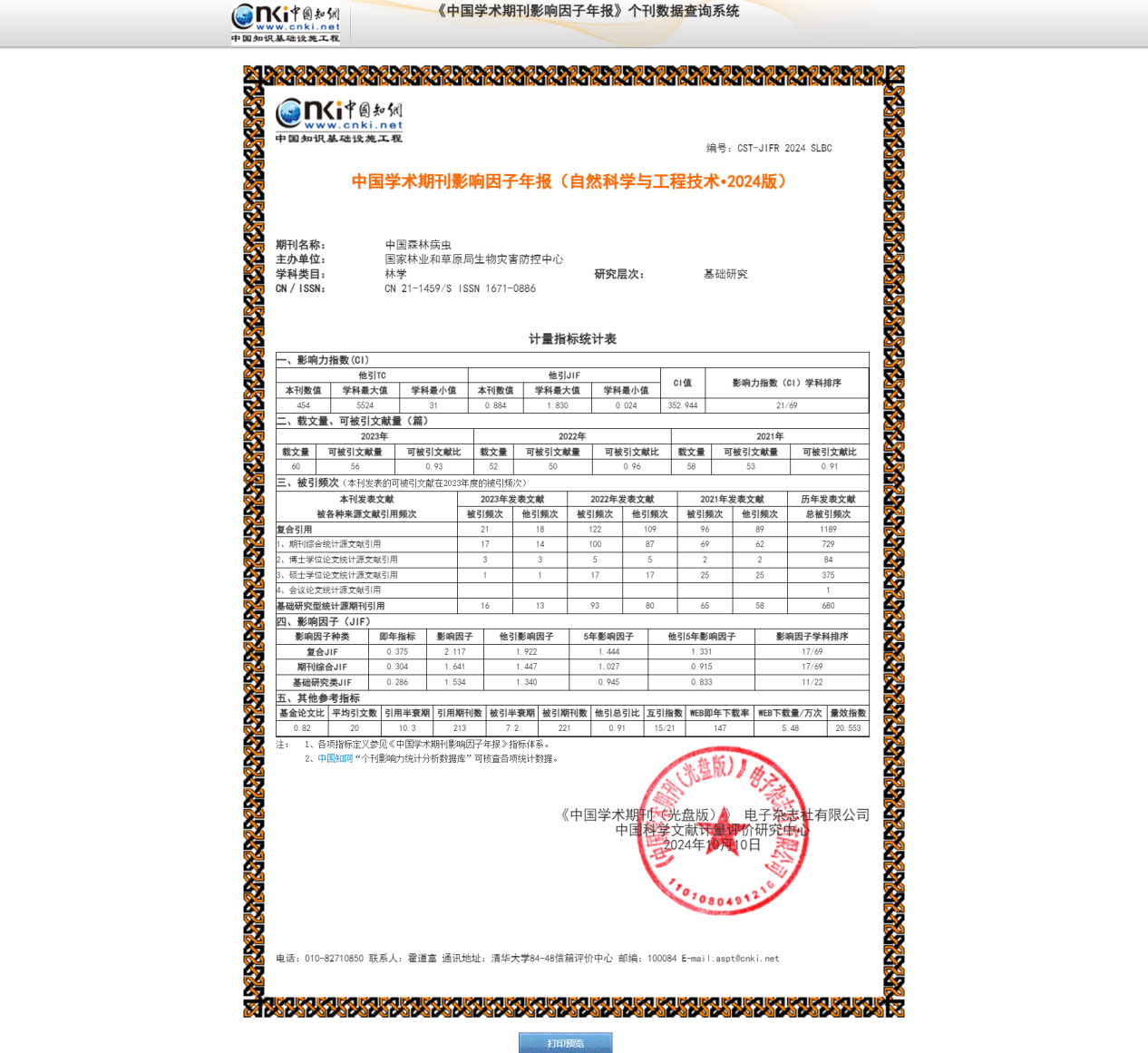Select the subject category value 林学
Image resolution: width=1148 pixels, height=1053 pixels.
click(x=395, y=274)
